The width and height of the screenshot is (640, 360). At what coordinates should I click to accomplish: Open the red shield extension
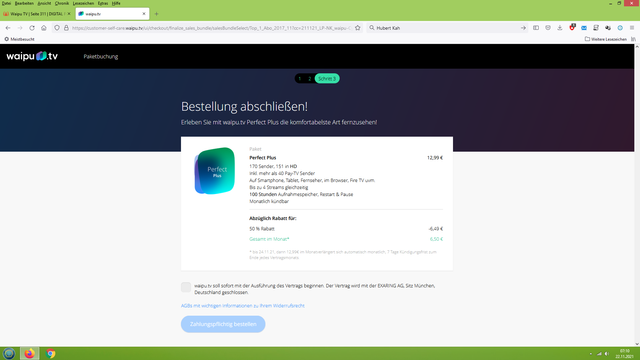point(572,27)
